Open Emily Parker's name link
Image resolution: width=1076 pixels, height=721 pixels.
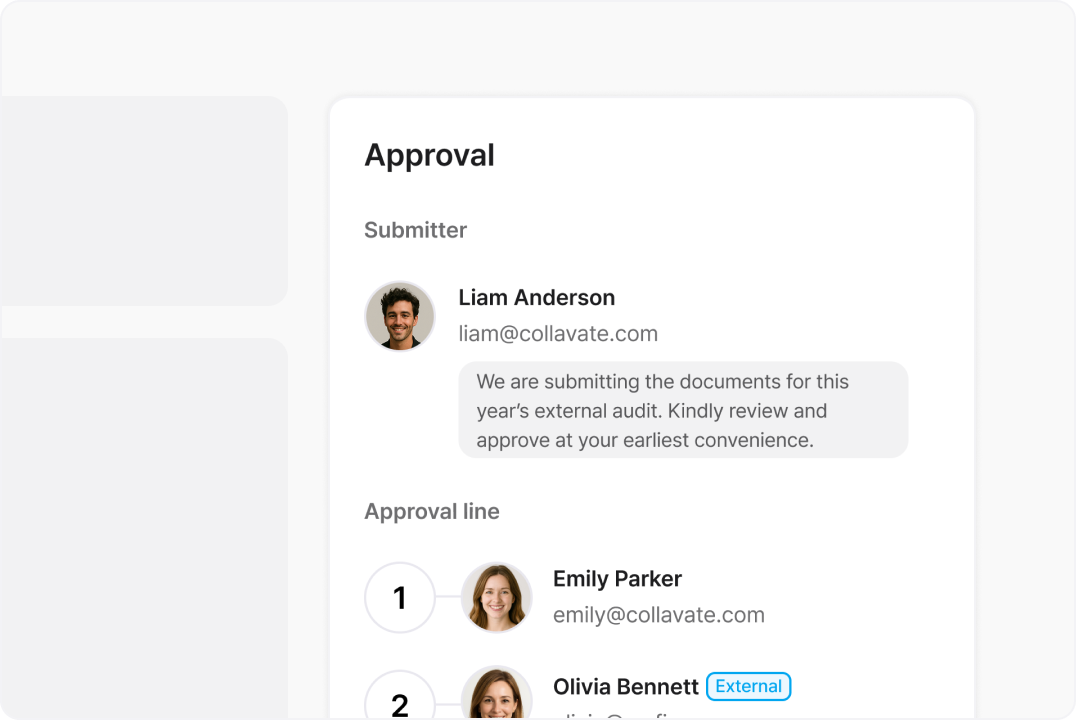(x=617, y=579)
